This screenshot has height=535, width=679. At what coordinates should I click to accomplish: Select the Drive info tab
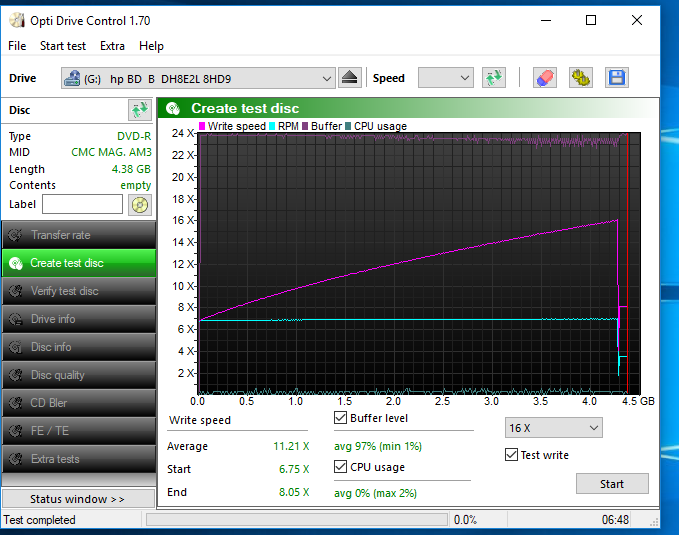pyautogui.click(x=79, y=319)
